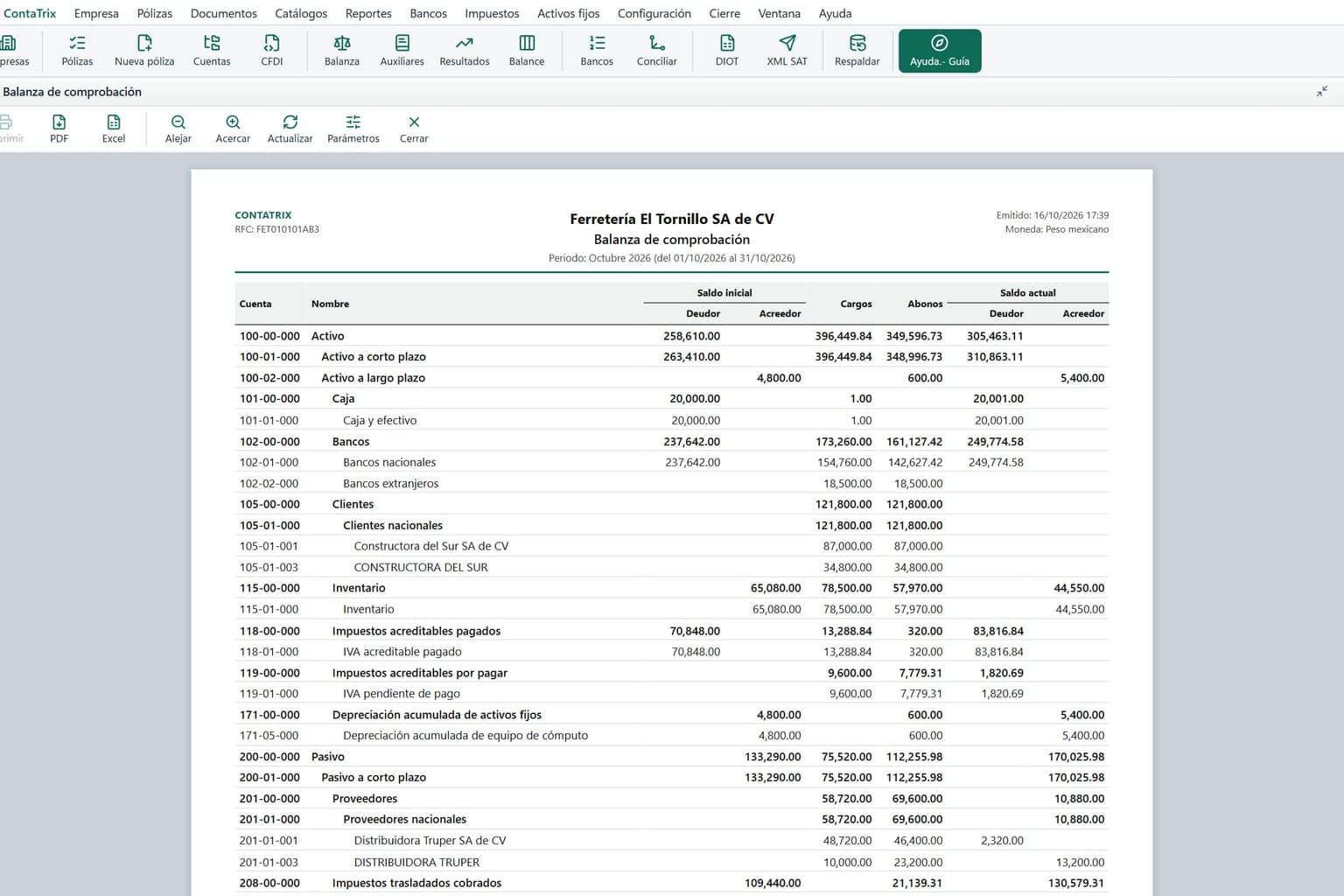This screenshot has width=1344, height=896.
Task: Select the account number 201-01-001
Action: 269,840
